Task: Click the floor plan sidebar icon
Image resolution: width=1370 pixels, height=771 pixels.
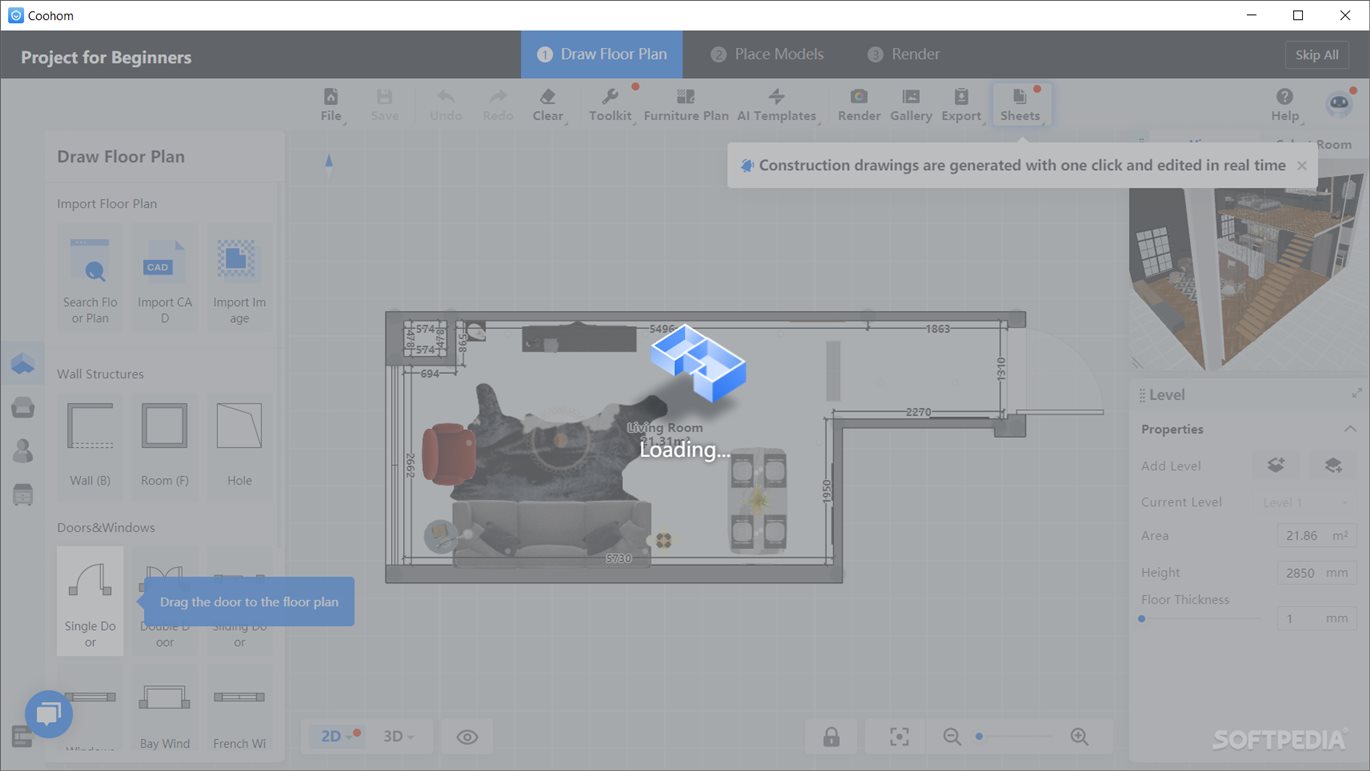Action: (23, 364)
